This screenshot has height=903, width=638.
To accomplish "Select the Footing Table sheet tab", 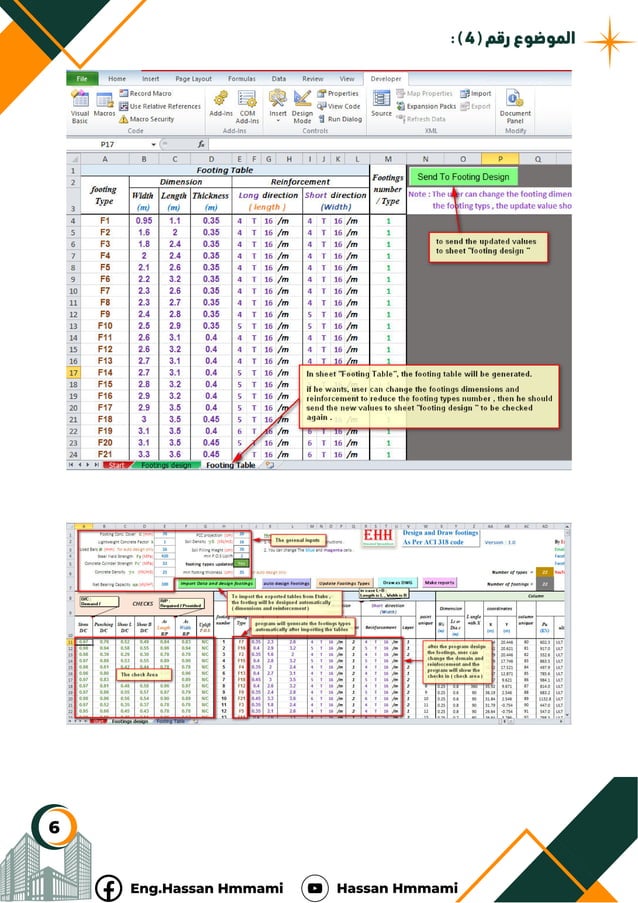I will click(x=230, y=465).
